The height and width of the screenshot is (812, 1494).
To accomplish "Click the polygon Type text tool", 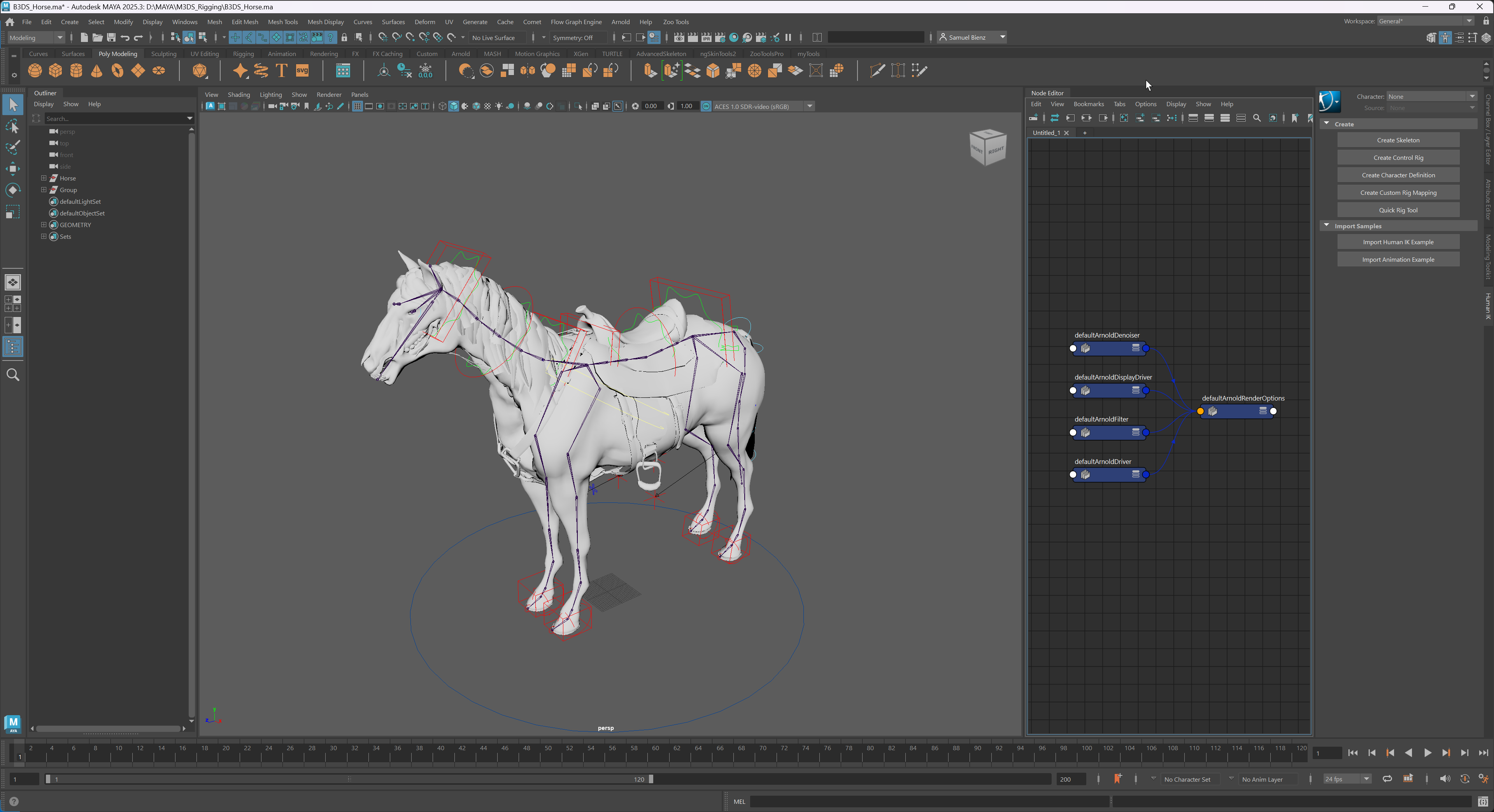I will [x=282, y=71].
